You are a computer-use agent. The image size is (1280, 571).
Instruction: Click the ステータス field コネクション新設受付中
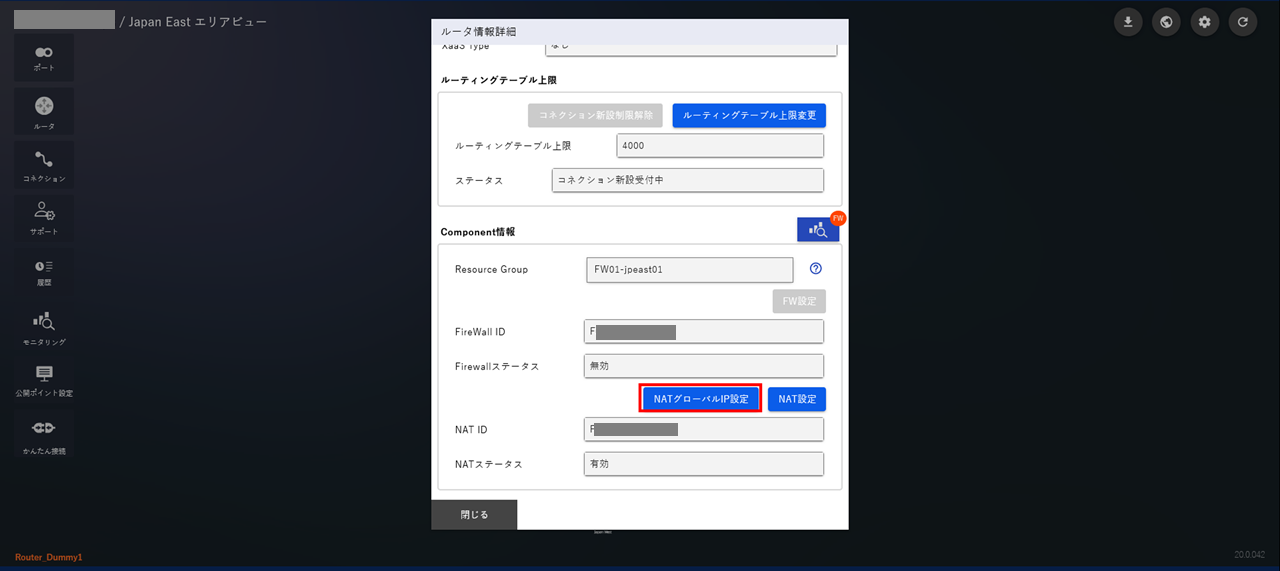coord(688,180)
